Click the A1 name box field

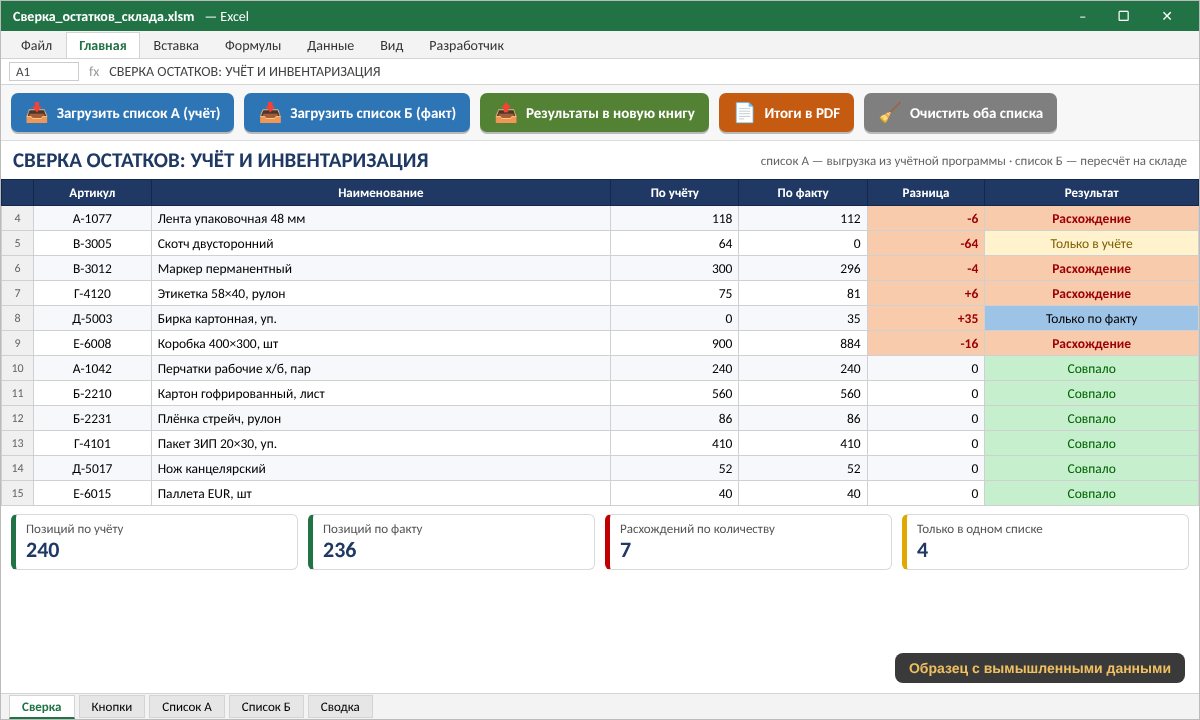[44, 72]
